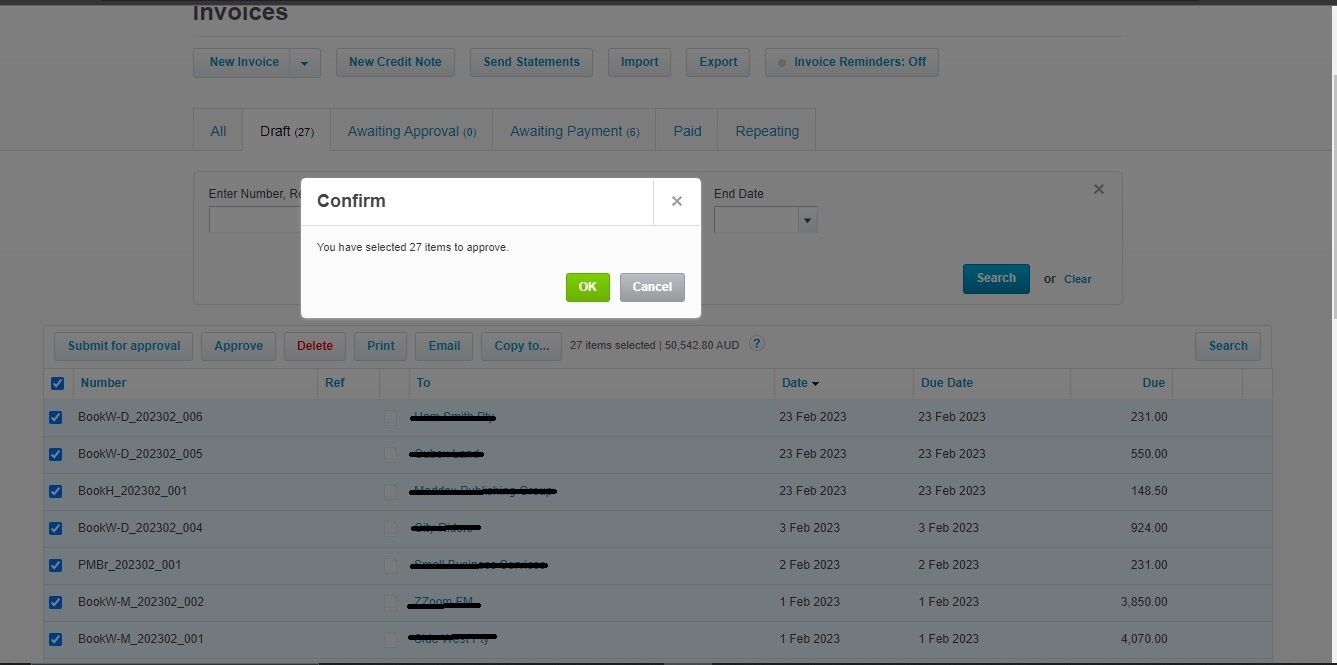This screenshot has width=1337, height=665.
Task: Sort by the To column header
Action: (423, 383)
